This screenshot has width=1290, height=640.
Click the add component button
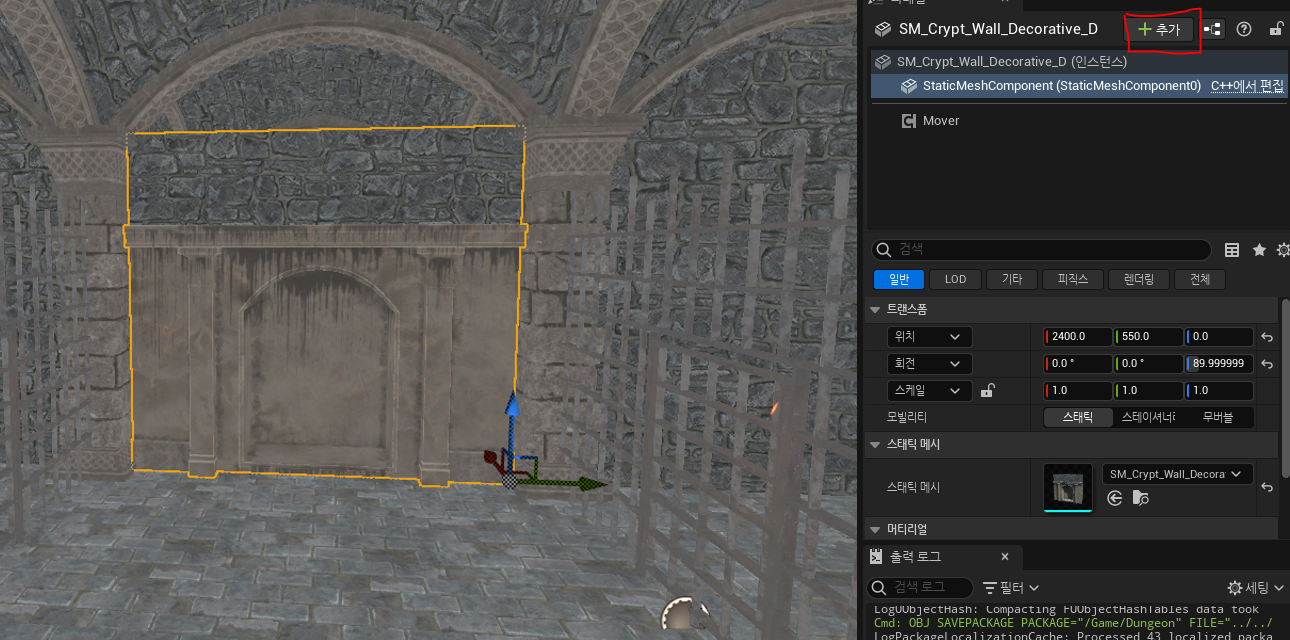click(1159, 30)
